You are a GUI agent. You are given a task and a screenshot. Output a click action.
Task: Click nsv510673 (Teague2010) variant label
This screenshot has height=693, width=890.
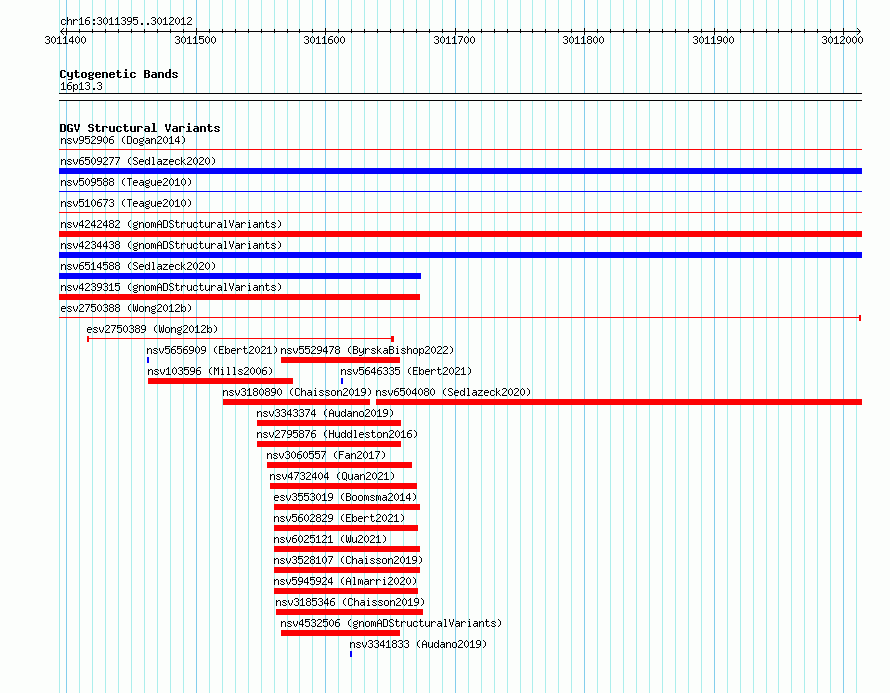tap(126, 203)
